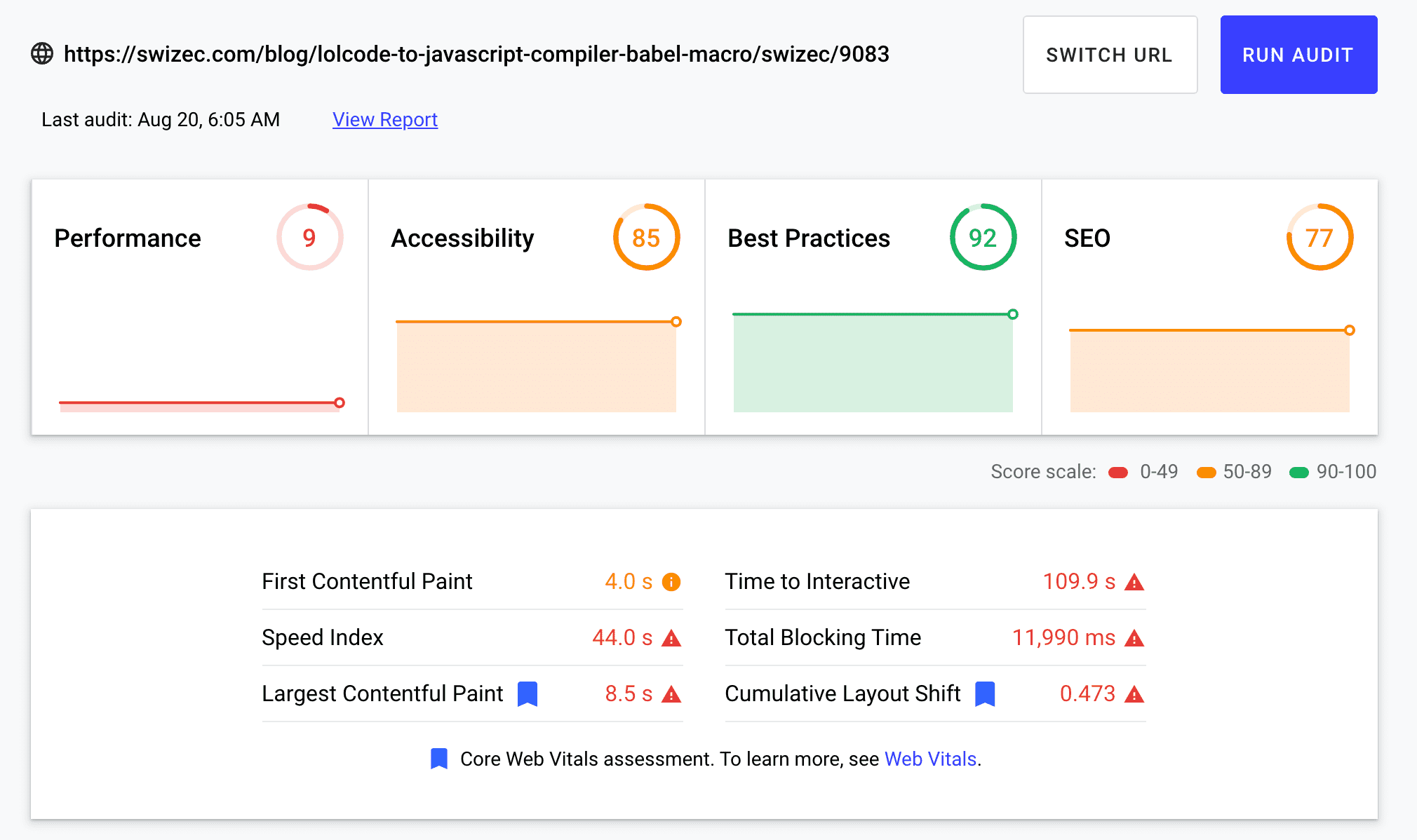The width and height of the screenshot is (1417, 840).
Task: Click the red warning triangle next to Speed Index
Action: [671, 638]
